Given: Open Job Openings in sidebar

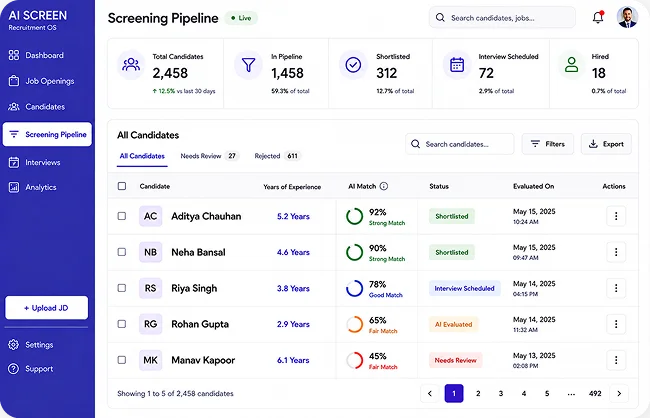Looking at the screenshot, I should click(41, 81).
